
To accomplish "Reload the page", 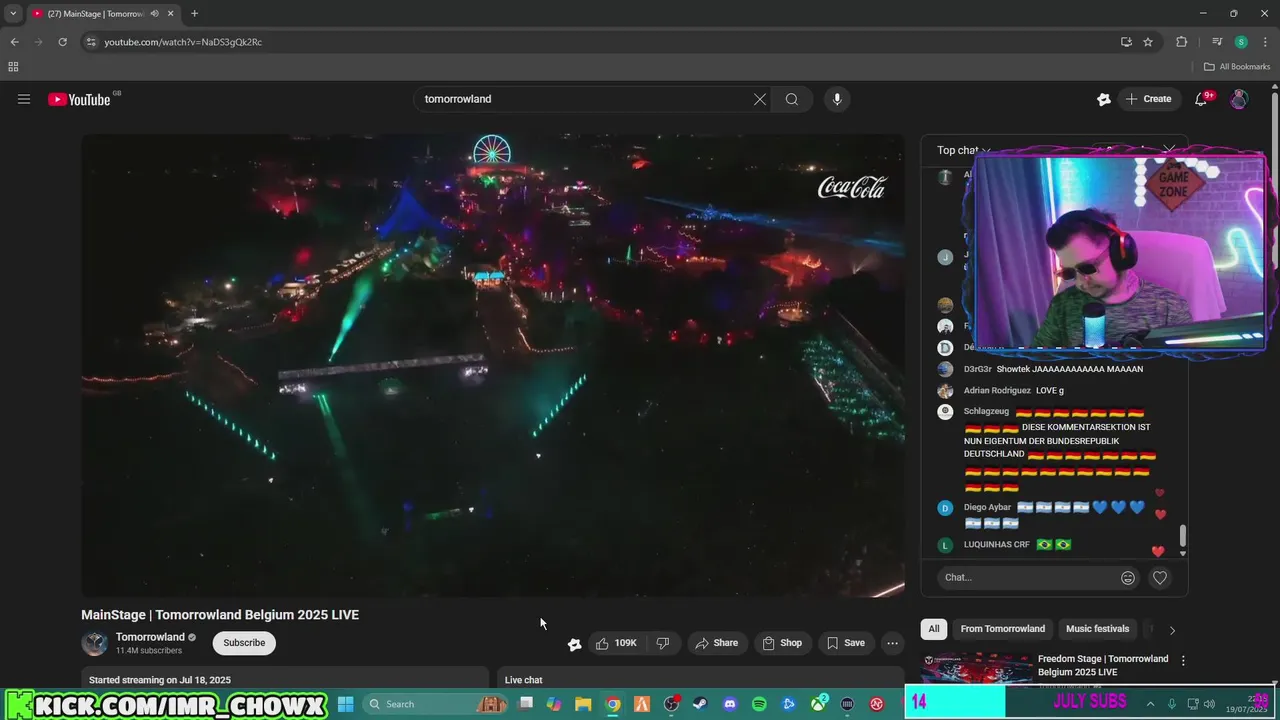I will coord(62,42).
